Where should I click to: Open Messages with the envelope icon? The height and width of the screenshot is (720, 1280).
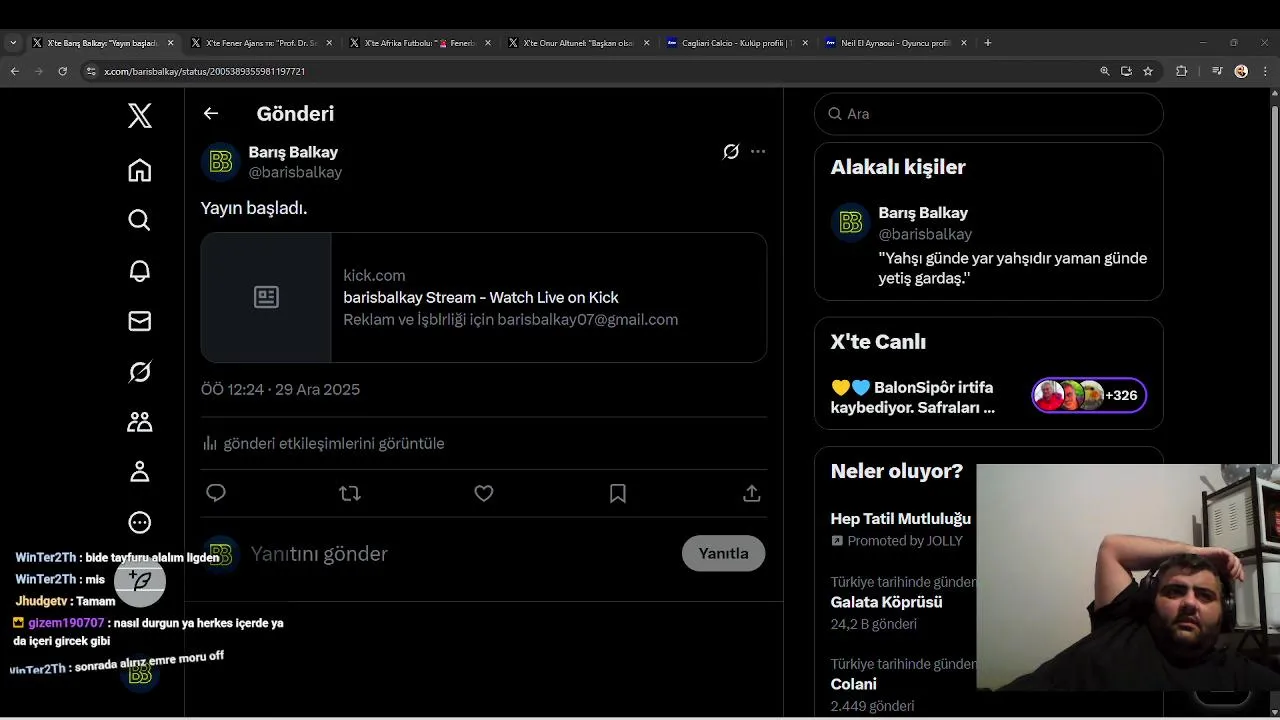[x=140, y=321]
